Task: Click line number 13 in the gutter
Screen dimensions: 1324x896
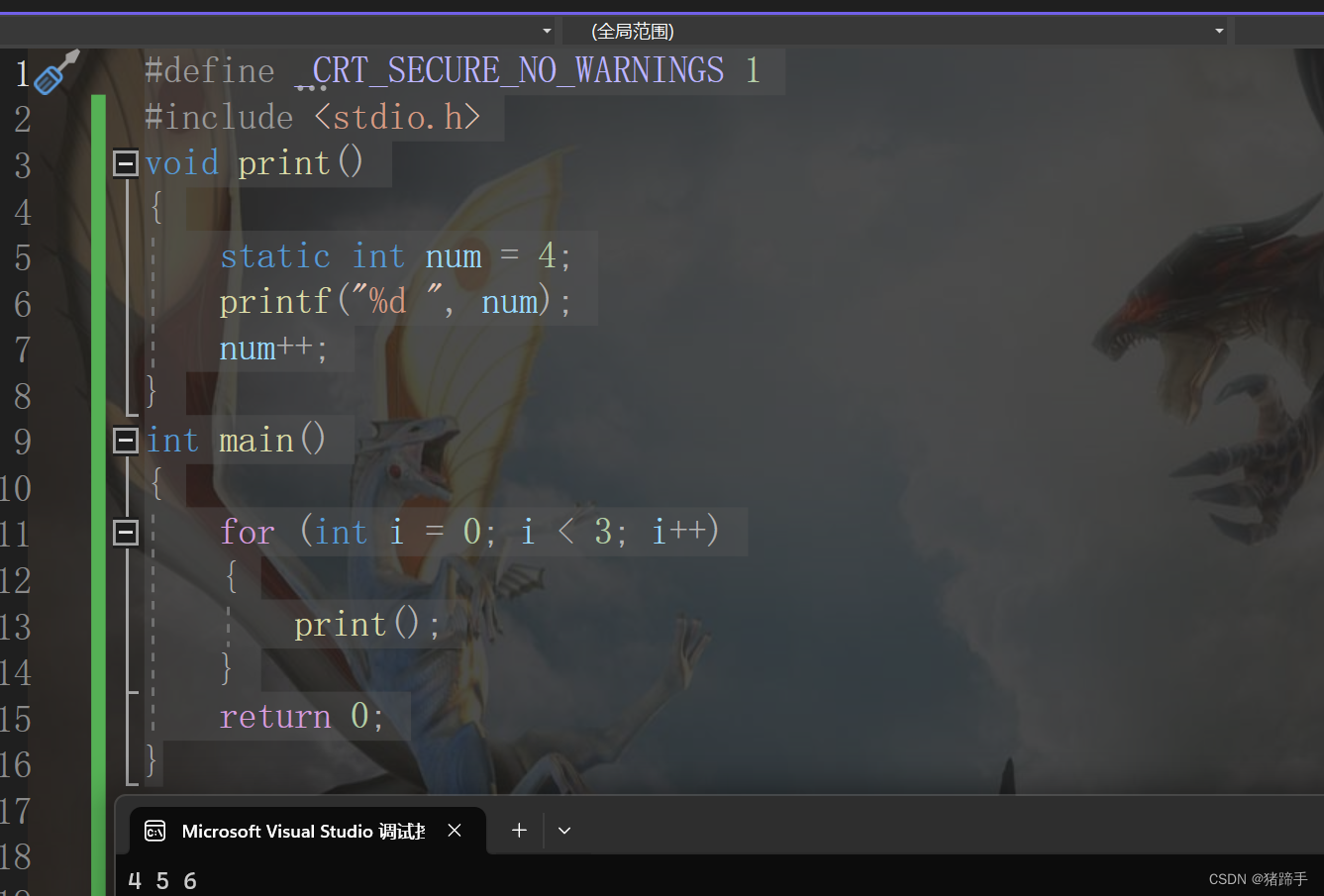Action: (x=16, y=627)
